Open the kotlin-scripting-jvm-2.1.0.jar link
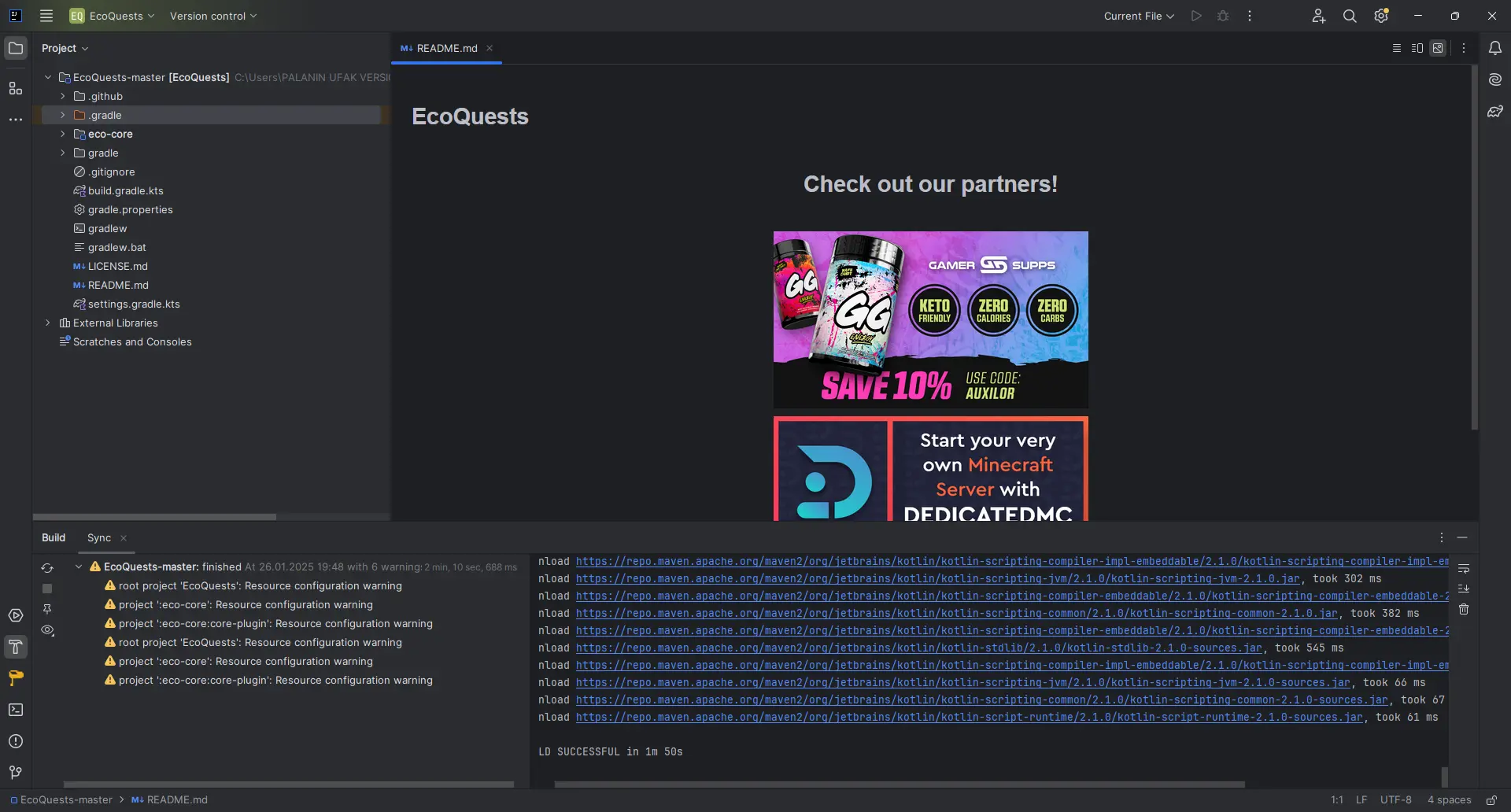The width and height of the screenshot is (1511, 812). (937, 578)
